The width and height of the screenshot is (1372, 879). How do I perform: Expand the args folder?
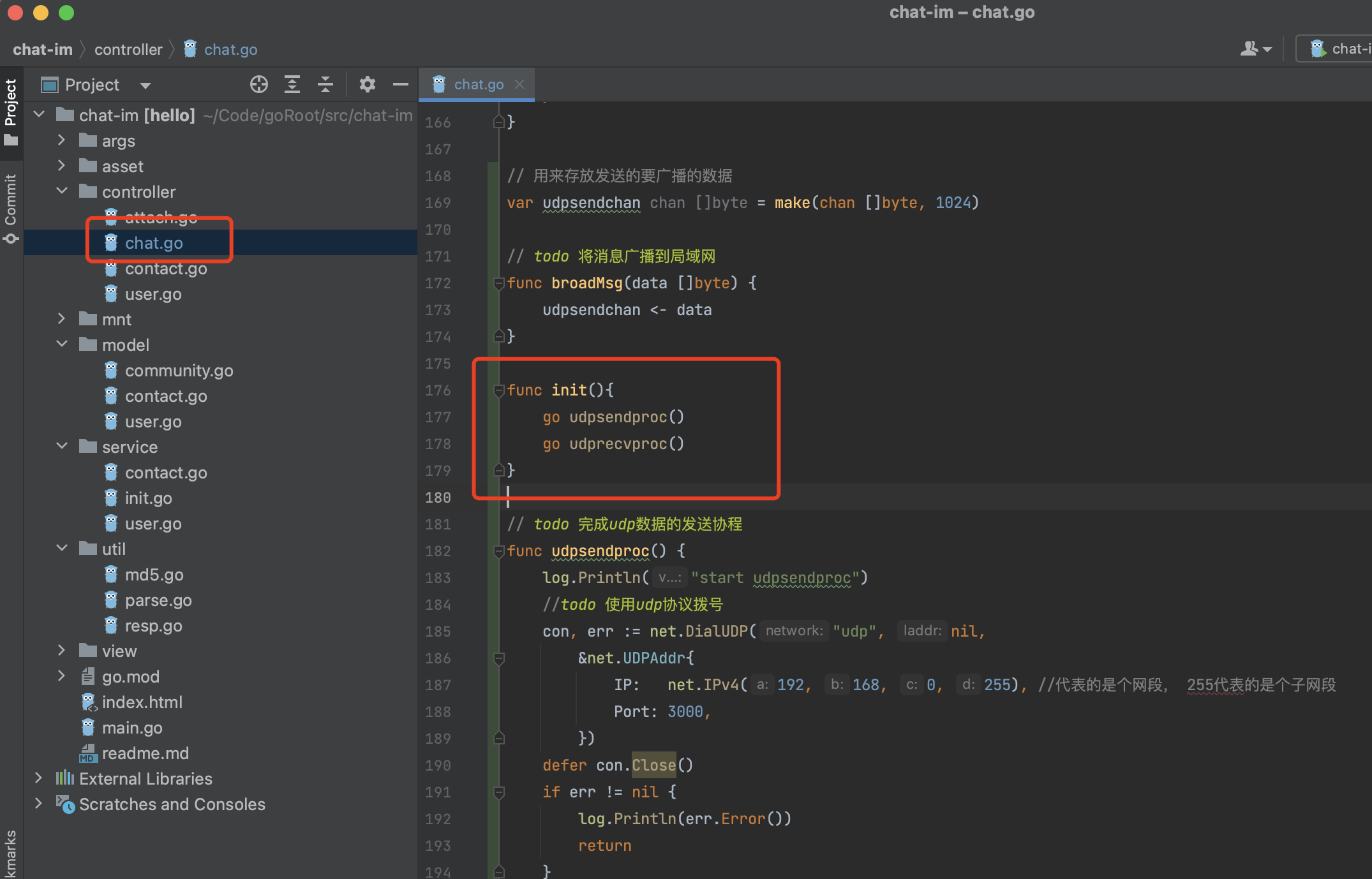click(x=62, y=140)
